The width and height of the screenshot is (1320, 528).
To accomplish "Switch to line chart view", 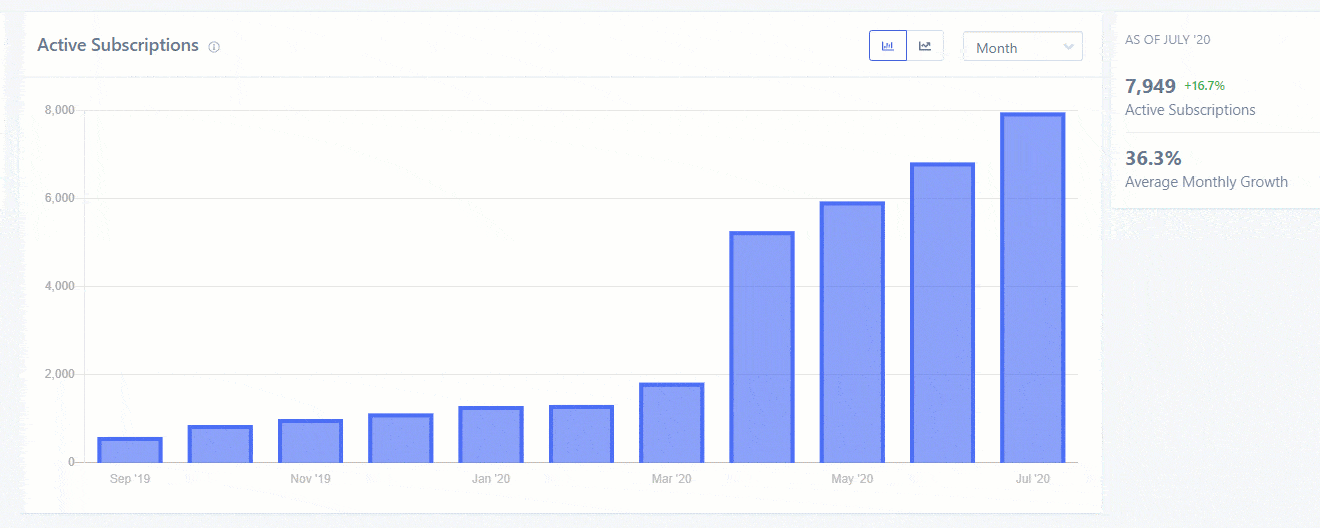I will click(925, 46).
